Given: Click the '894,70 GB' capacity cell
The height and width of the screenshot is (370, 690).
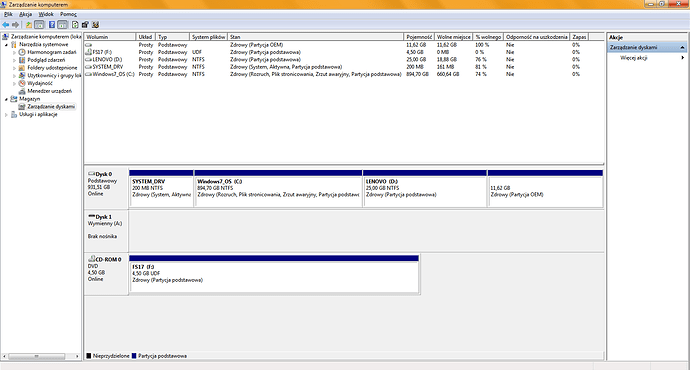Looking at the screenshot, I should click(x=417, y=74).
